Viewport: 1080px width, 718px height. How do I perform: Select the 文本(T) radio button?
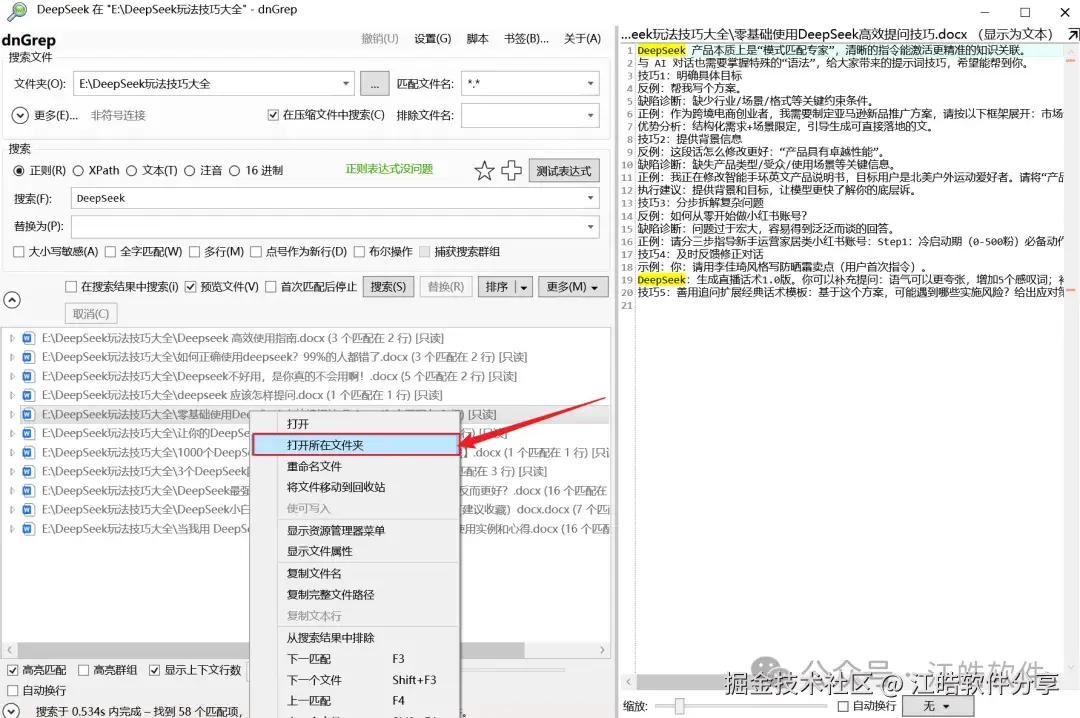click(132, 170)
